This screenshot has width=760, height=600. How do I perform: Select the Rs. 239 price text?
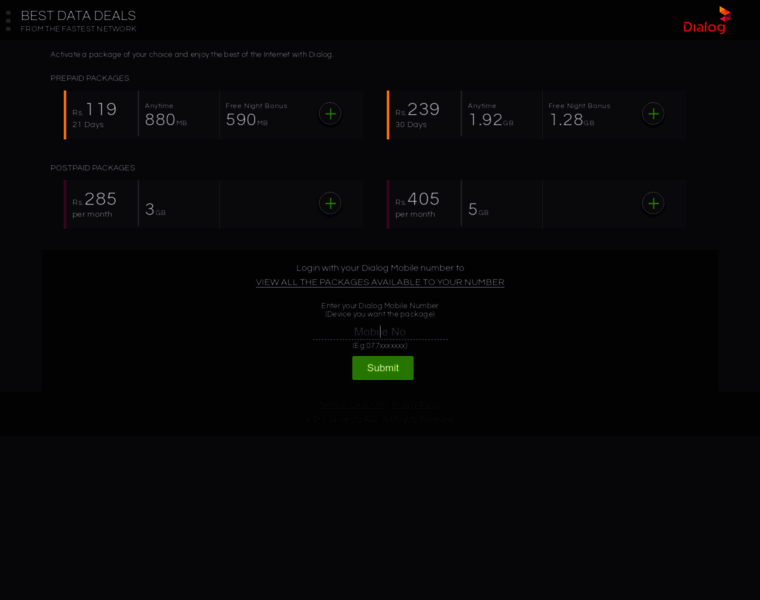[x=417, y=110]
